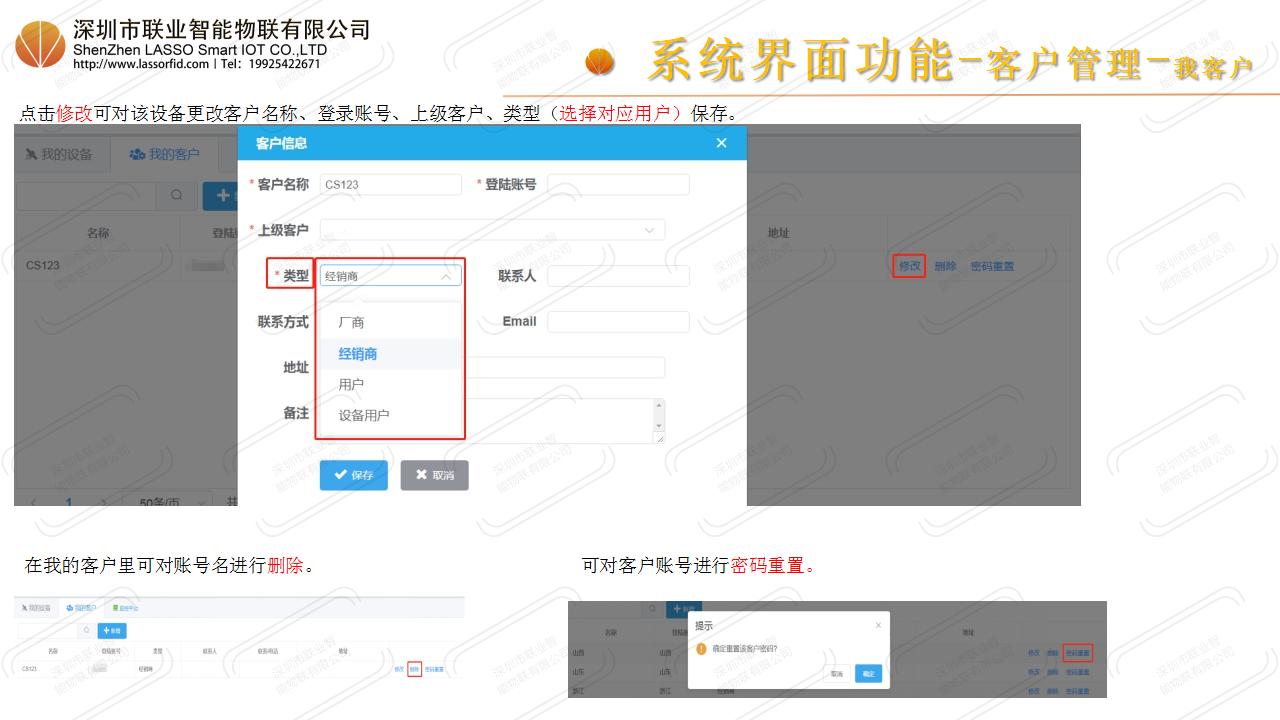Click the orange warning icon in 提示 popup
Viewport: 1280px width, 720px height.
coord(701,649)
